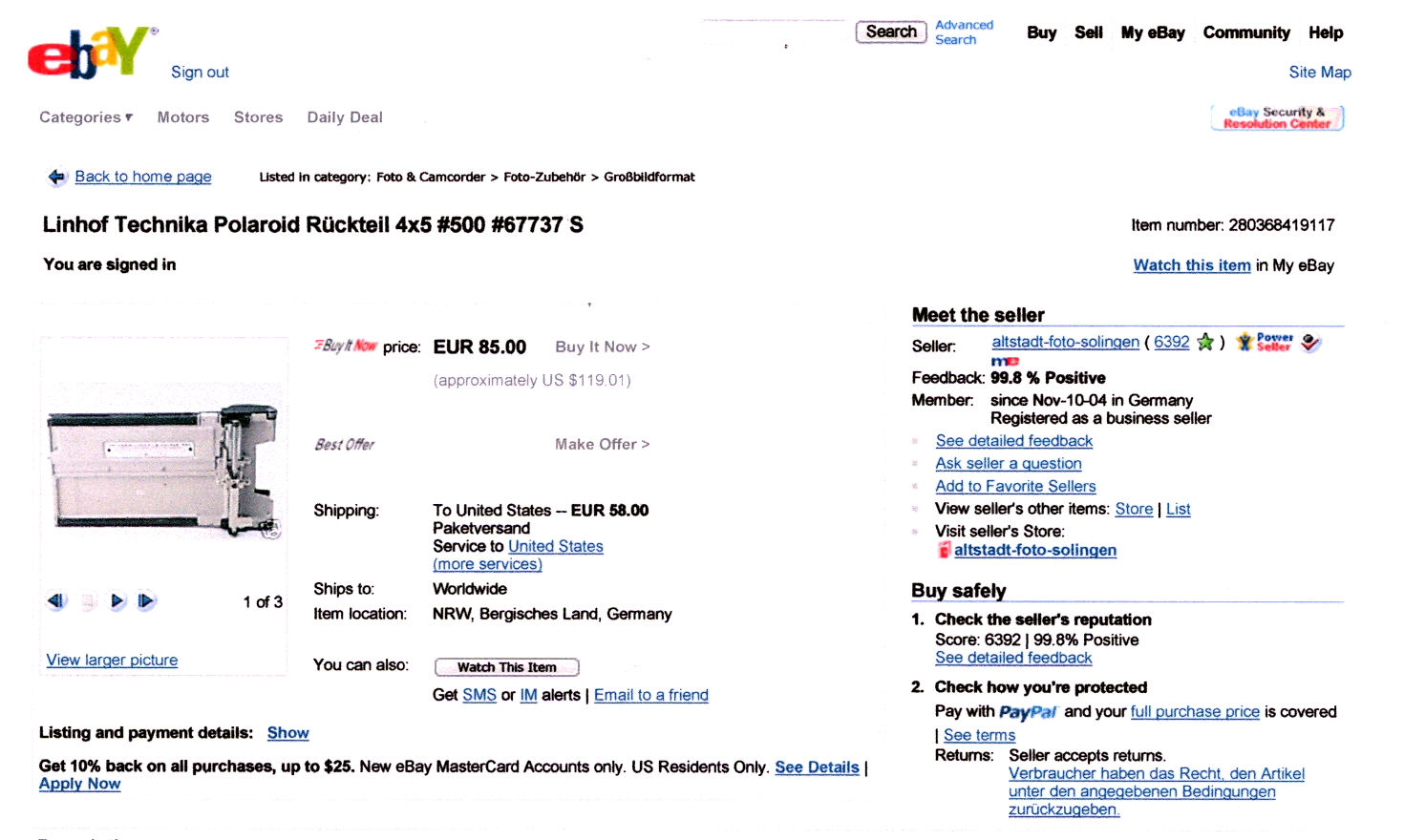
Task: Expand (more services) shipping link
Action: [x=487, y=564]
